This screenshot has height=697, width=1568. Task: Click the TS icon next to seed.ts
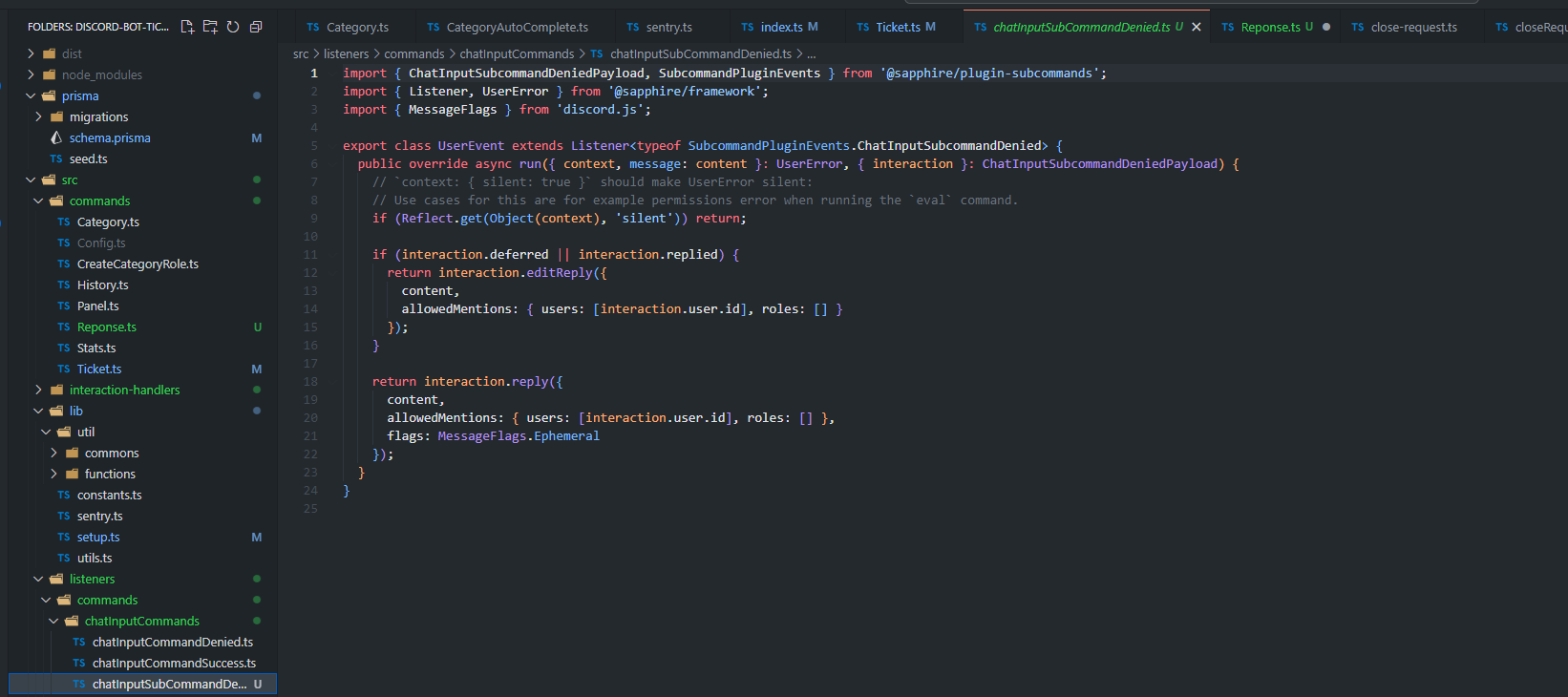[56, 158]
